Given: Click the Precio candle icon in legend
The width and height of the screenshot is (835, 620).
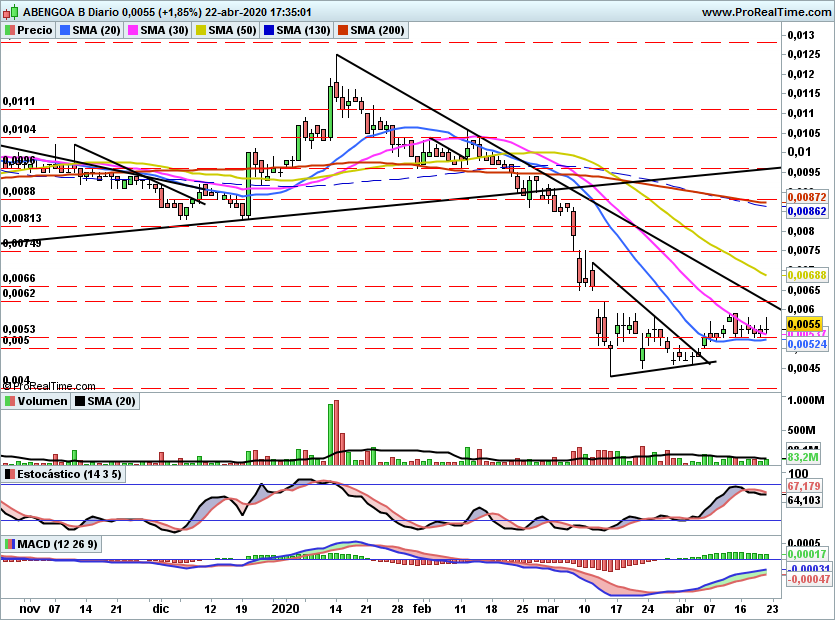Looking at the screenshot, I should pyautogui.click(x=9, y=30).
